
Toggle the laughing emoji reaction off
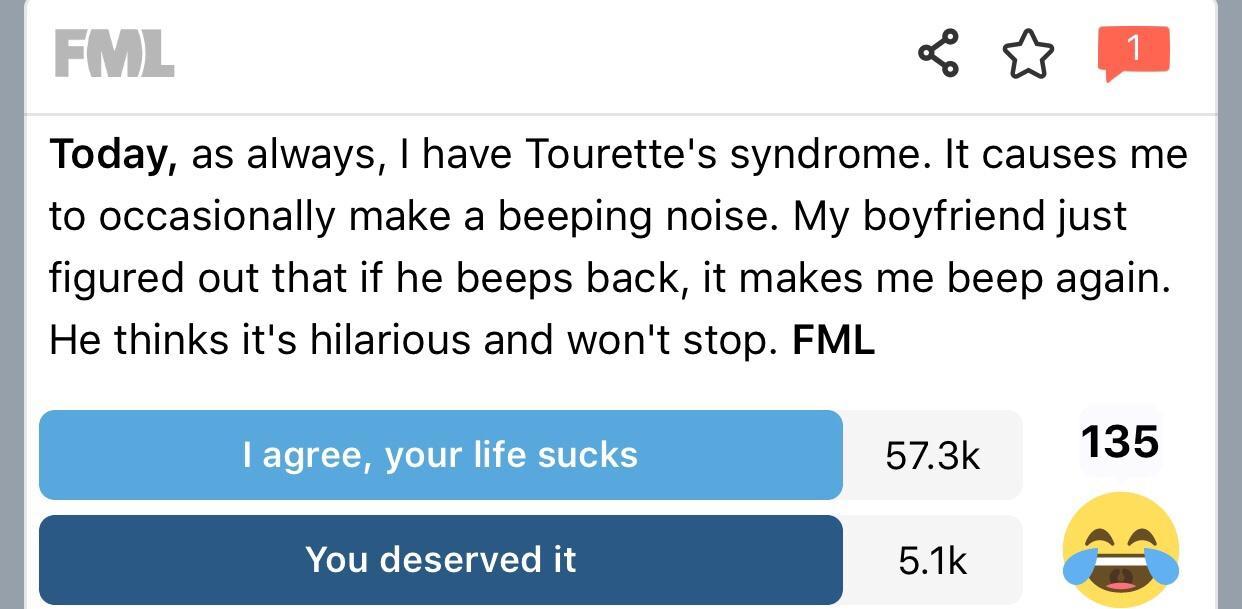[x=1119, y=548]
